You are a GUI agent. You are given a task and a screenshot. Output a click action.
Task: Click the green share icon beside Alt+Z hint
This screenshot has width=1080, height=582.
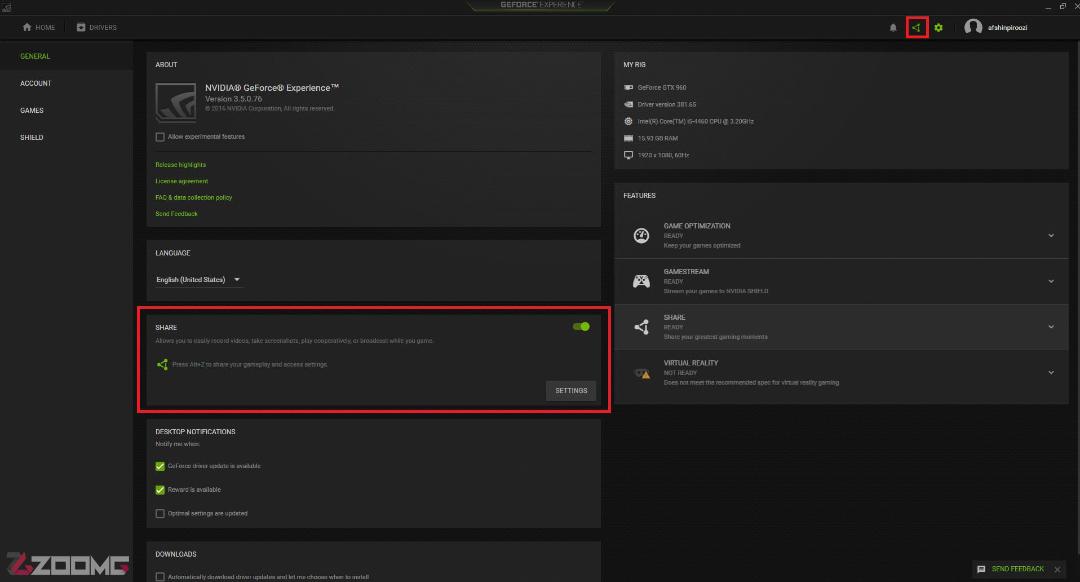click(x=162, y=364)
